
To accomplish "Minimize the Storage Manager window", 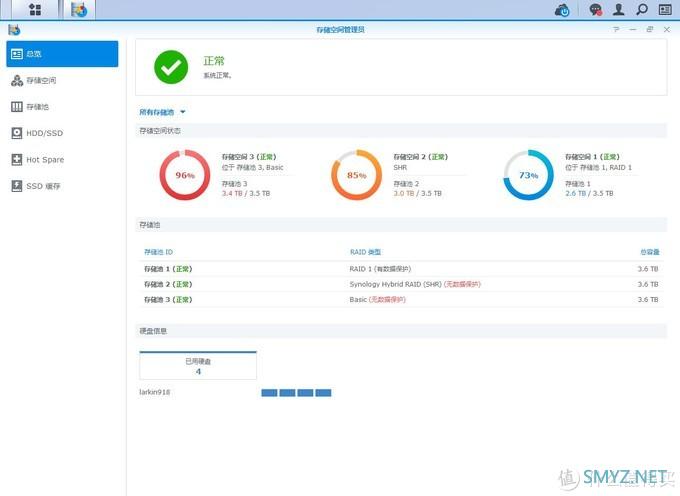I will 633,29.
